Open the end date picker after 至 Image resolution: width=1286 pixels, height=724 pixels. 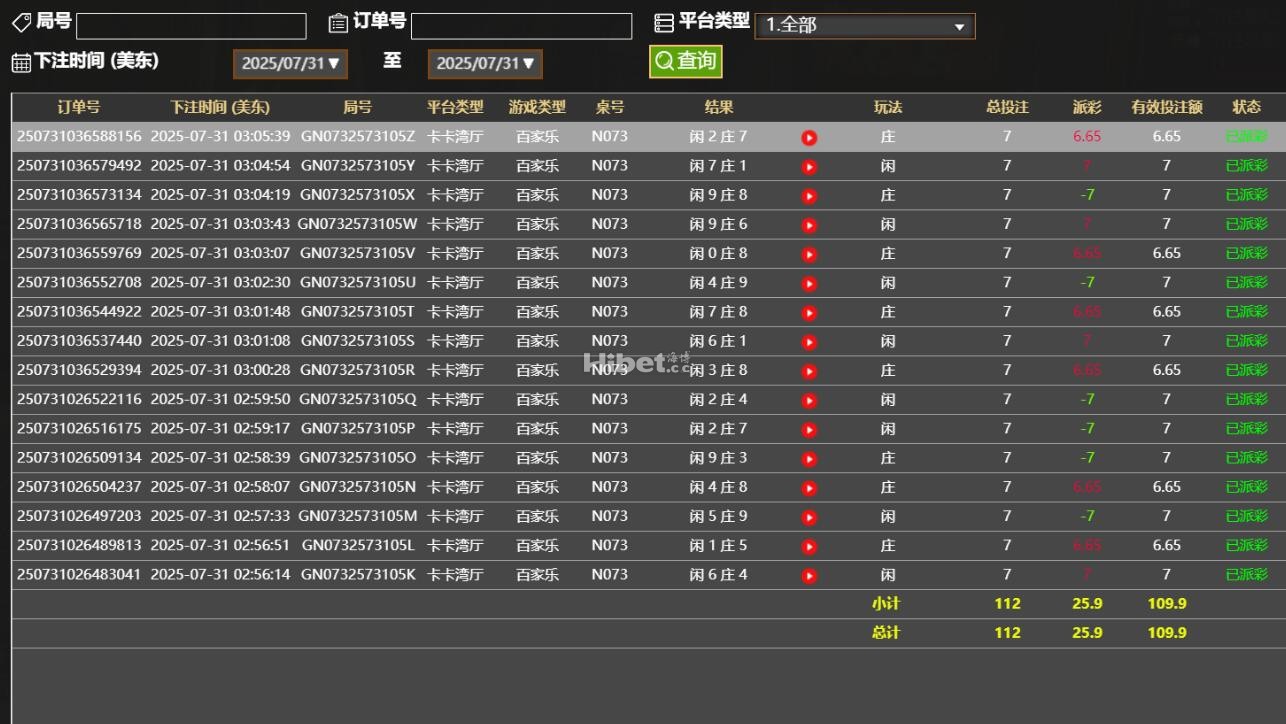(x=485, y=64)
